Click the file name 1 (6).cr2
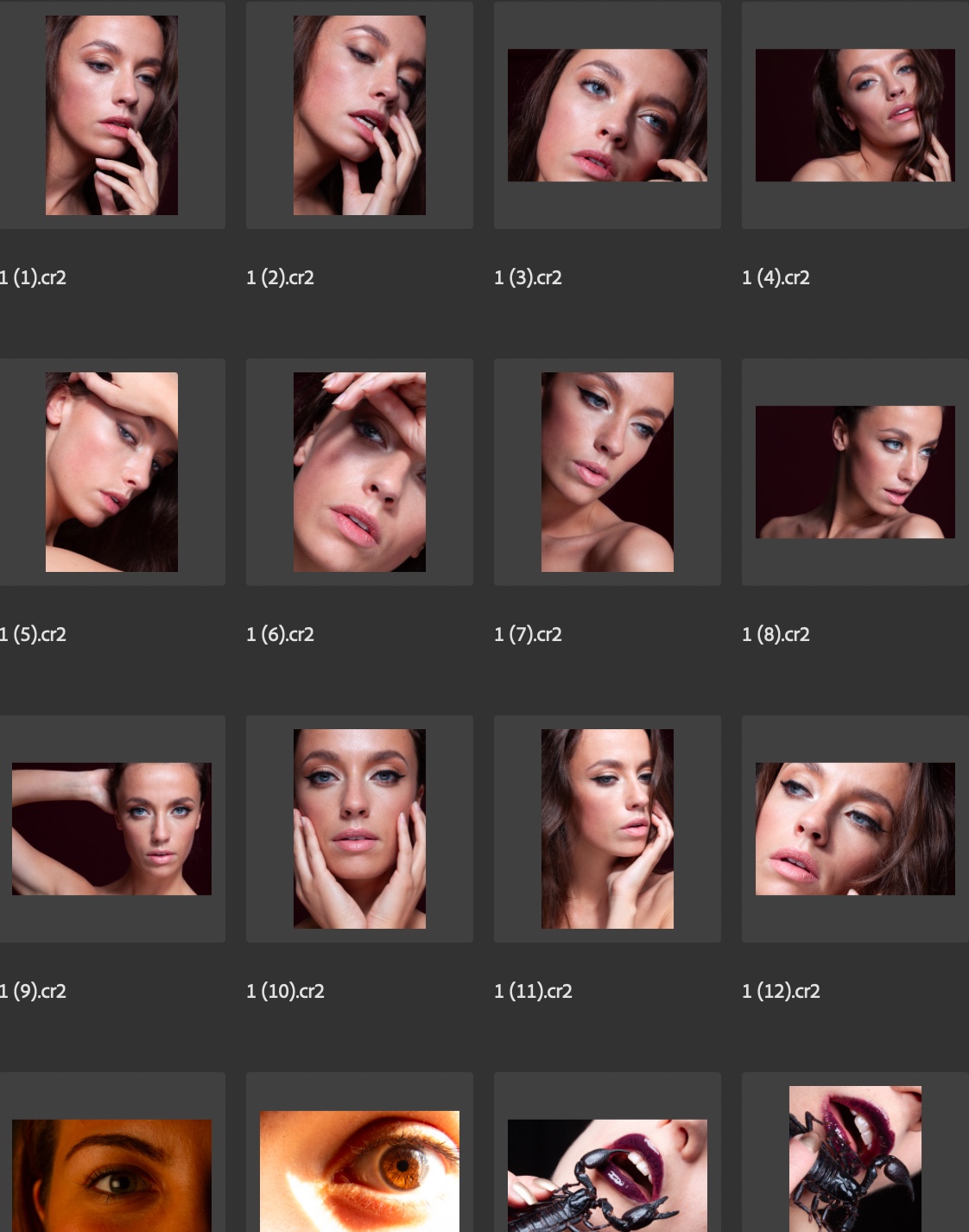The height and width of the screenshot is (1232, 969). click(280, 634)
